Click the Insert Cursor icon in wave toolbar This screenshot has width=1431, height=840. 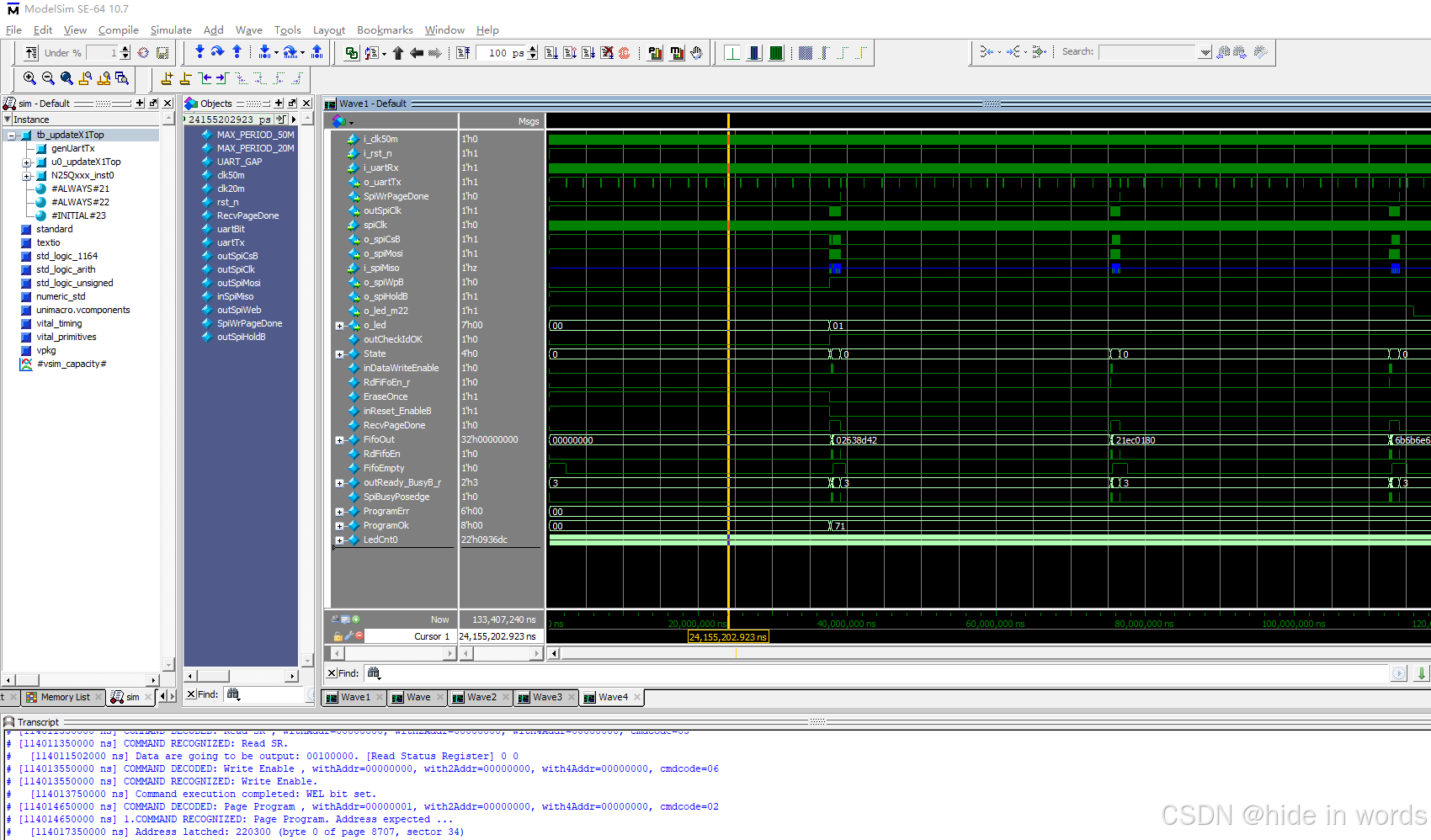[x=168, y=79]
